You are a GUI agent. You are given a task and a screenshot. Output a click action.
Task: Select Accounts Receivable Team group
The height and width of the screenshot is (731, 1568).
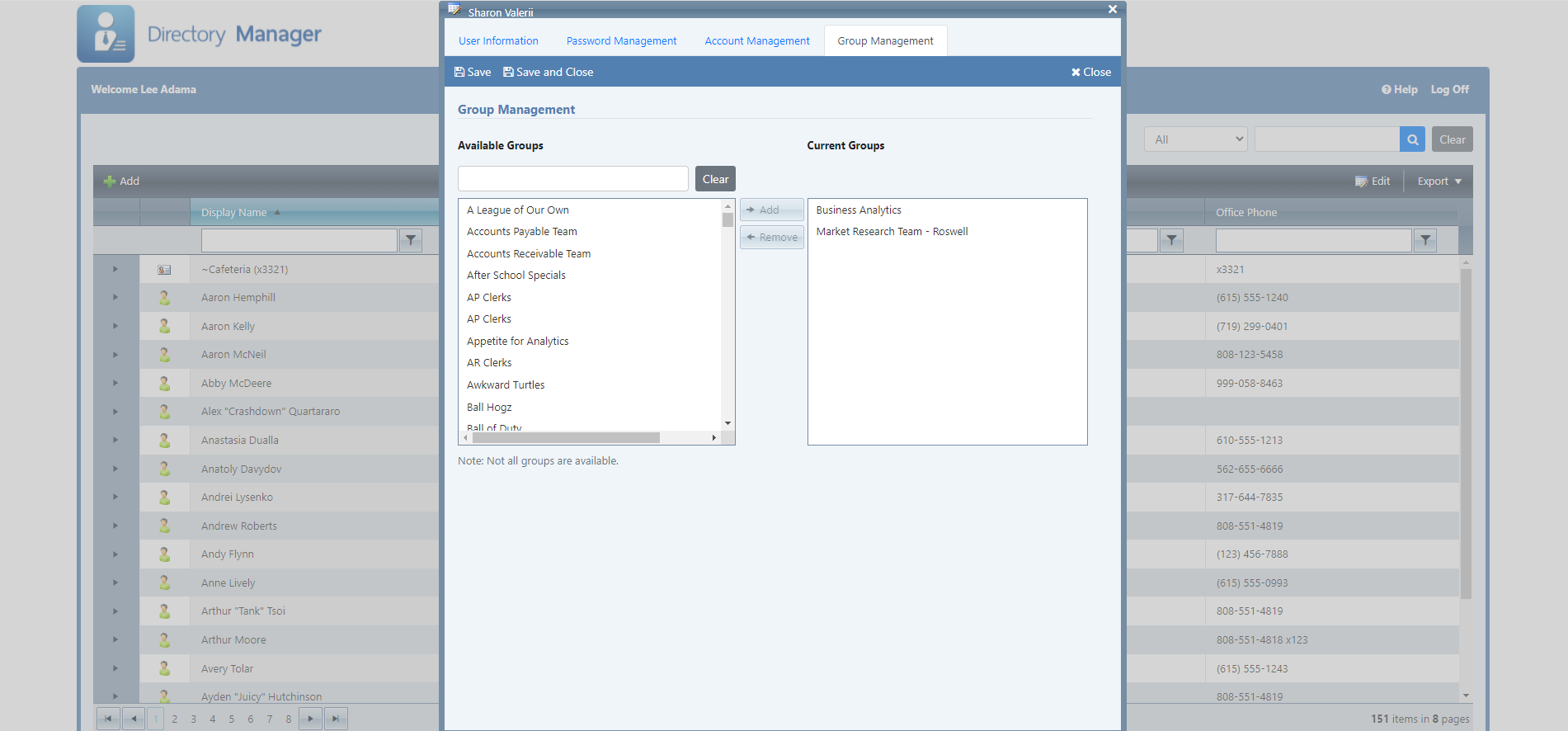(529, 254)
